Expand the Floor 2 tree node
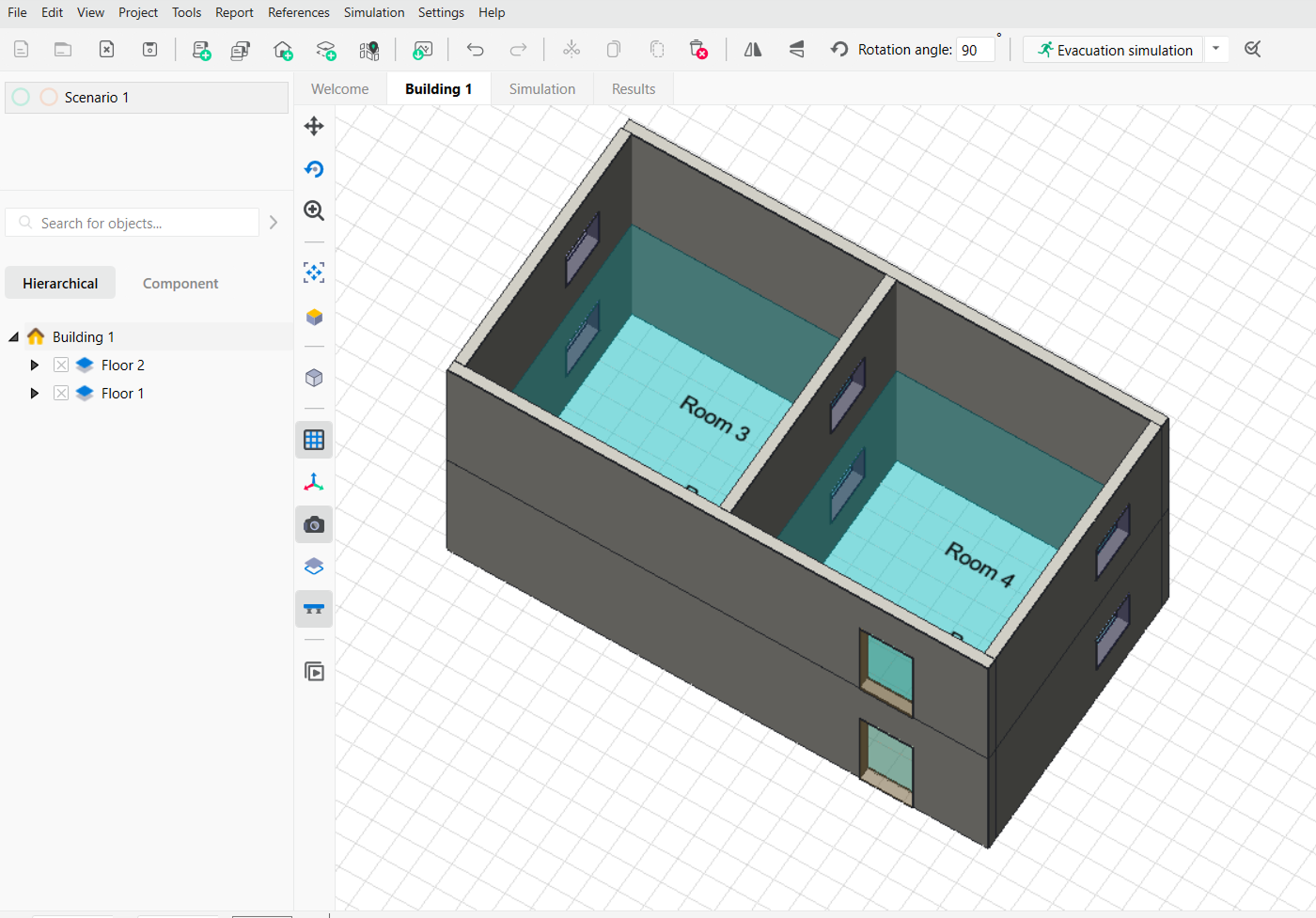1316x918 pixels. pos(35,366)
